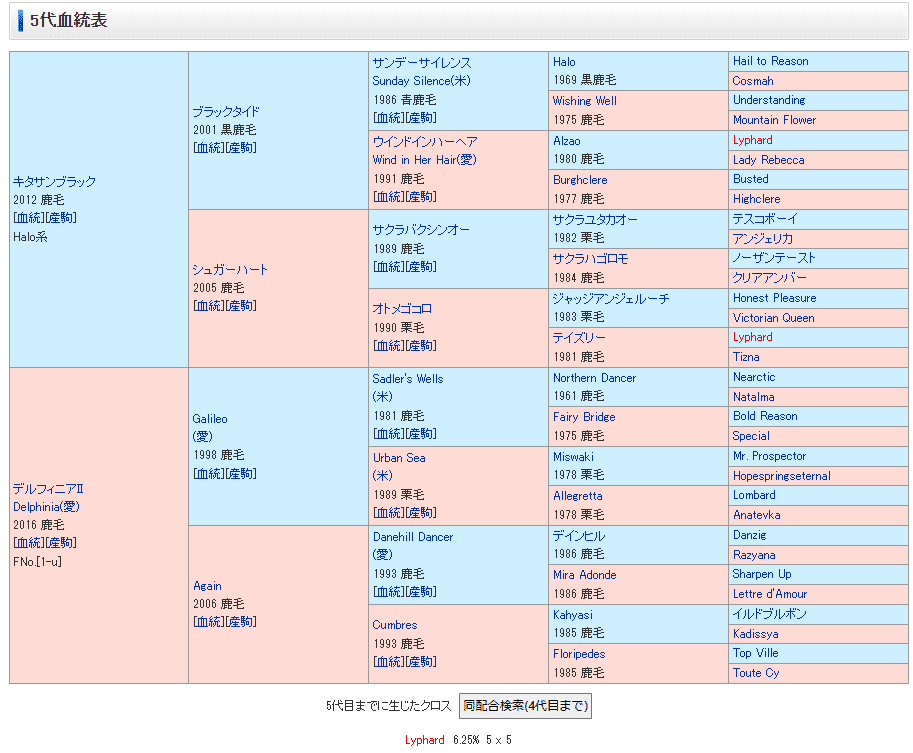Open ノーザンテースト link
This screenshot has width=913, height=753.
tap(774, 258)
